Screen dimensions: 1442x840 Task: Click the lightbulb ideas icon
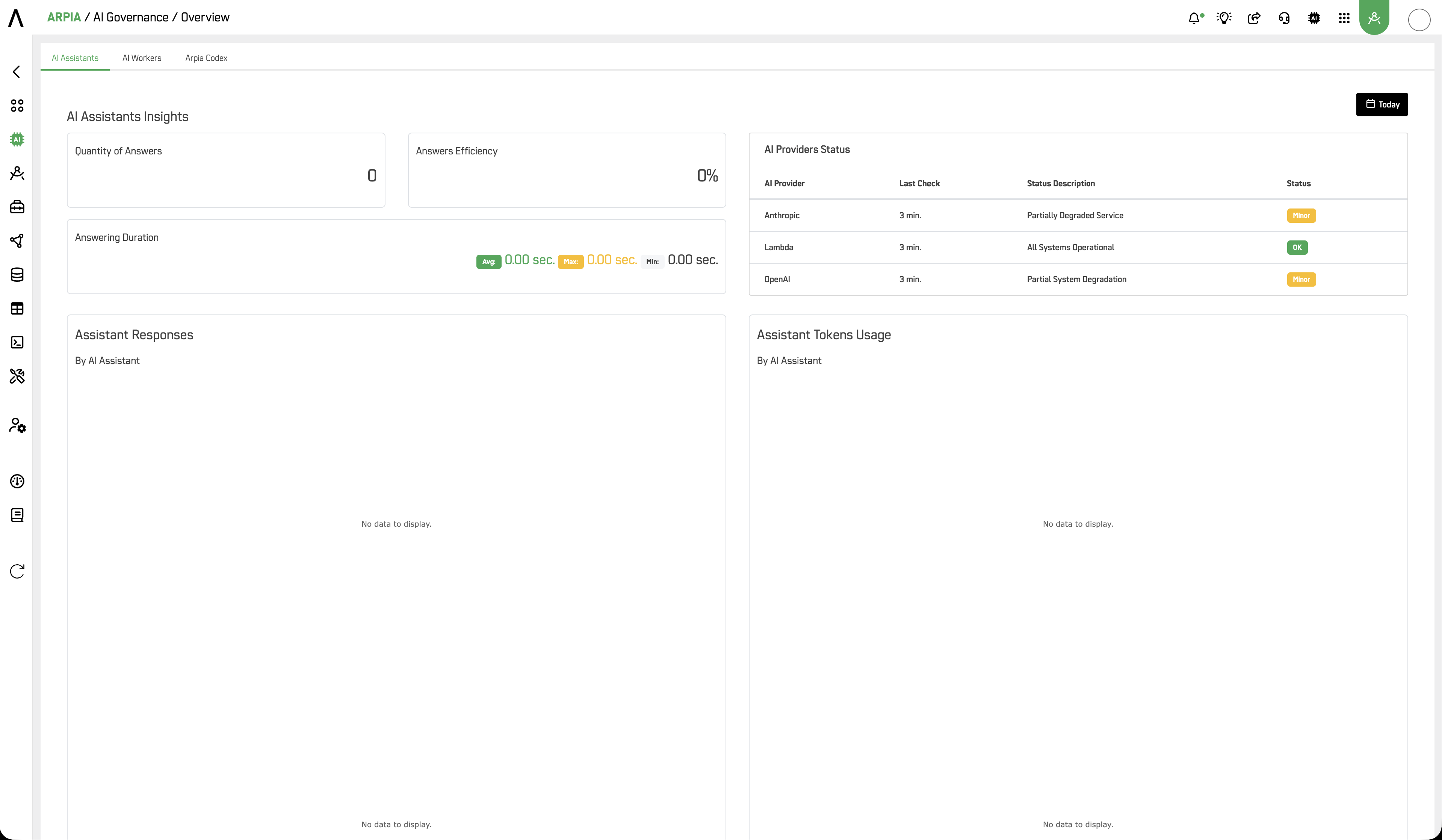point(1224,18)
